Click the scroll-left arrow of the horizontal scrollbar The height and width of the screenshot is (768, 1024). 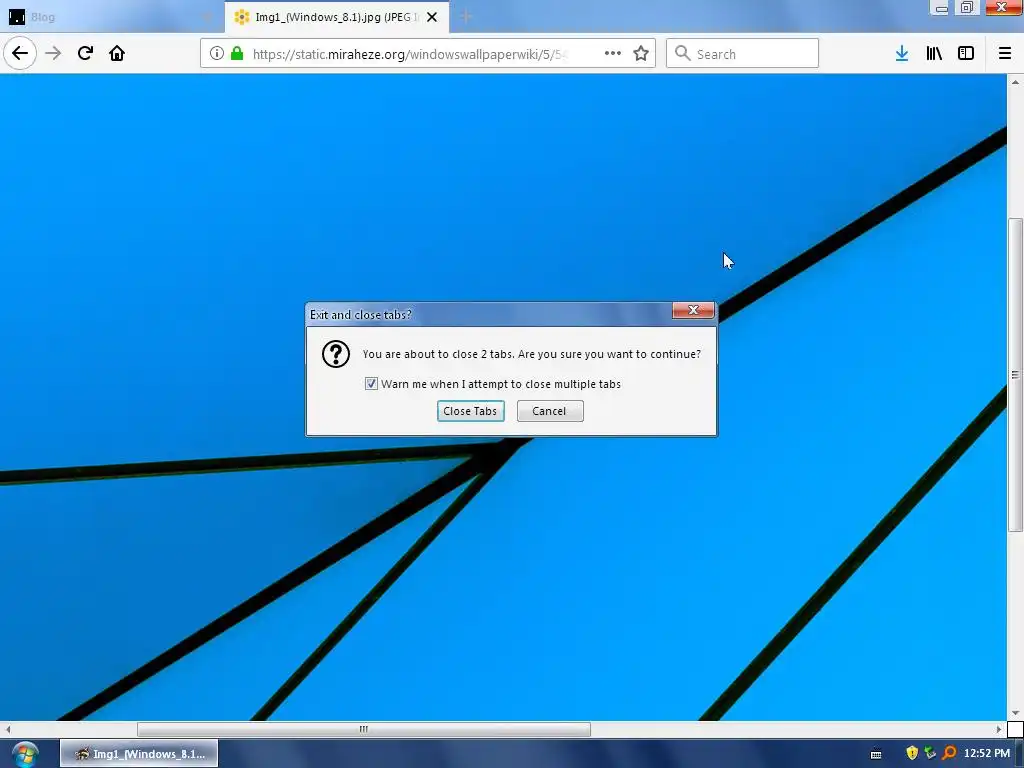(7, 729)
